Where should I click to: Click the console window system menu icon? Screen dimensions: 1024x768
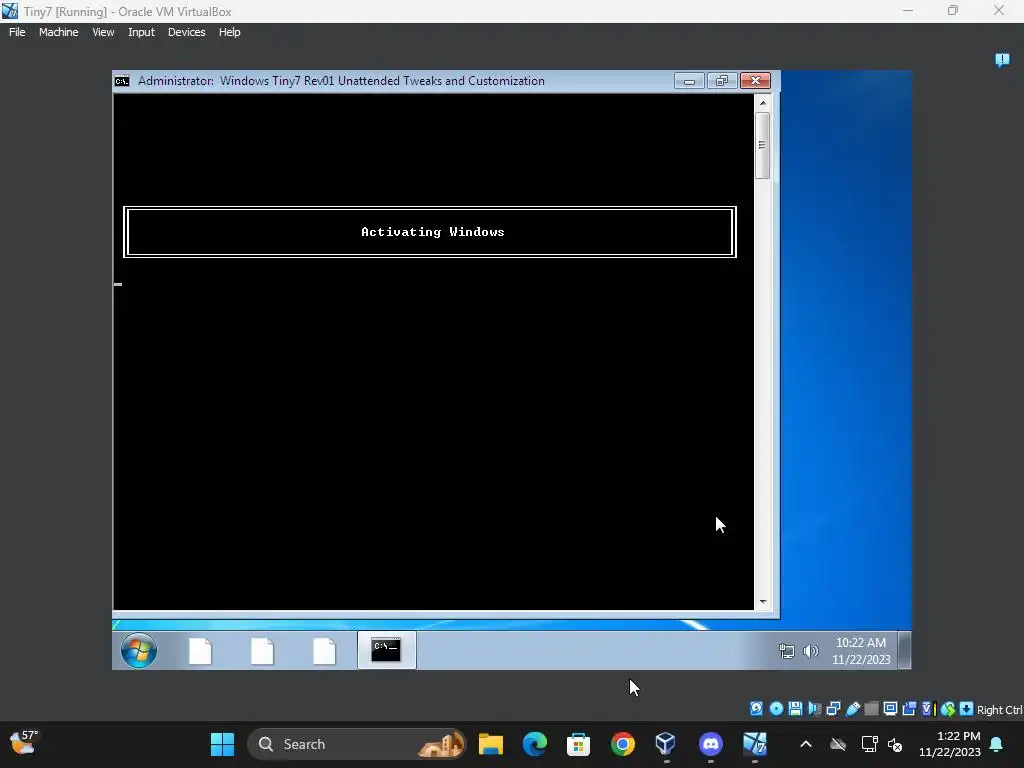click(122, 81)
